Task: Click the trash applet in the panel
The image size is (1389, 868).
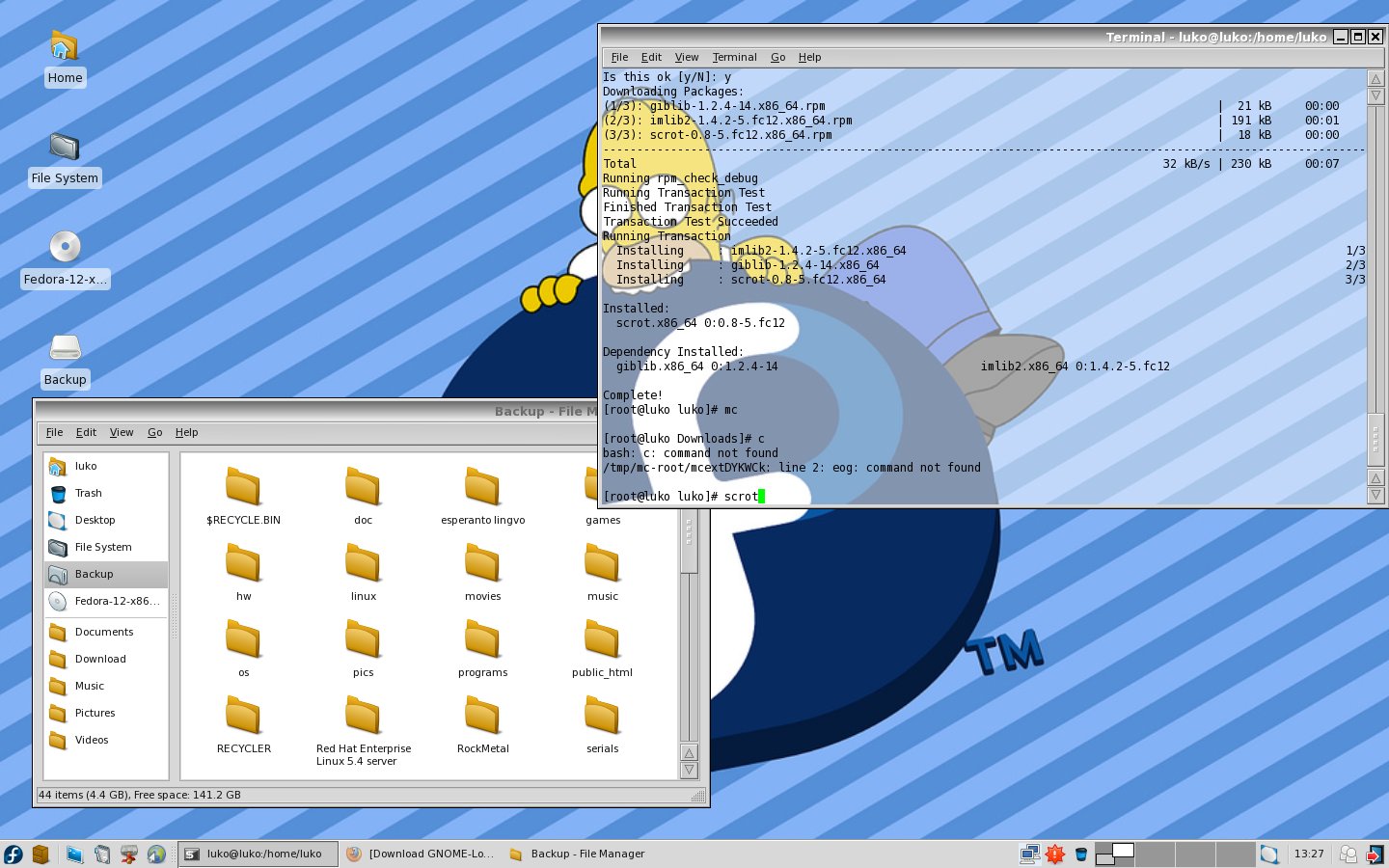Action: coord(1081,854)
